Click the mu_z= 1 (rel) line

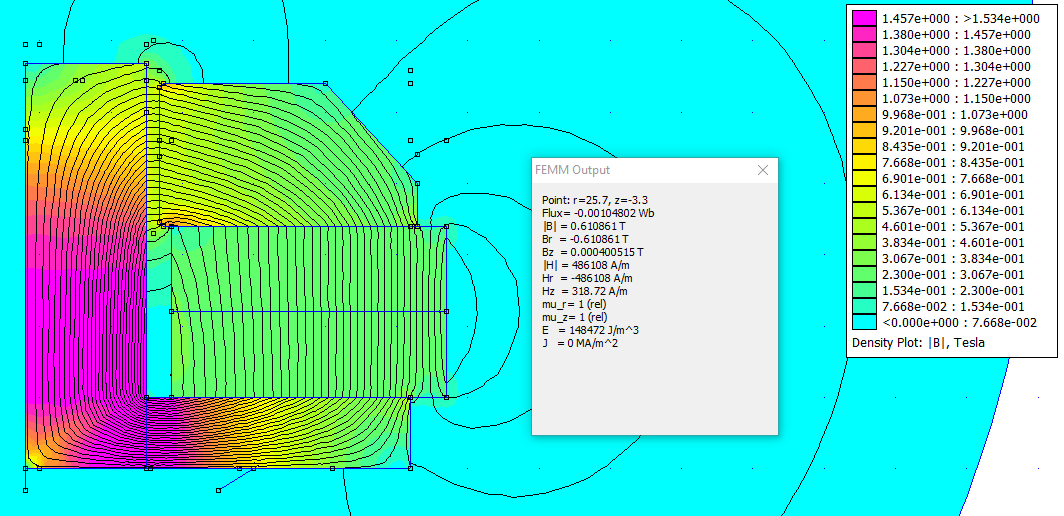[x=574, y=317]
